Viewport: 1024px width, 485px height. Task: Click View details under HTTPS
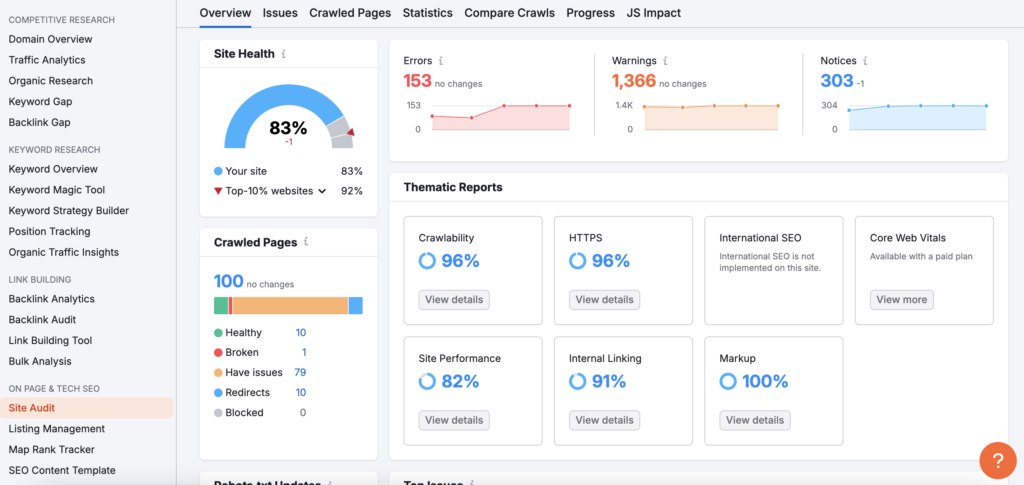(x=604, y=300)
